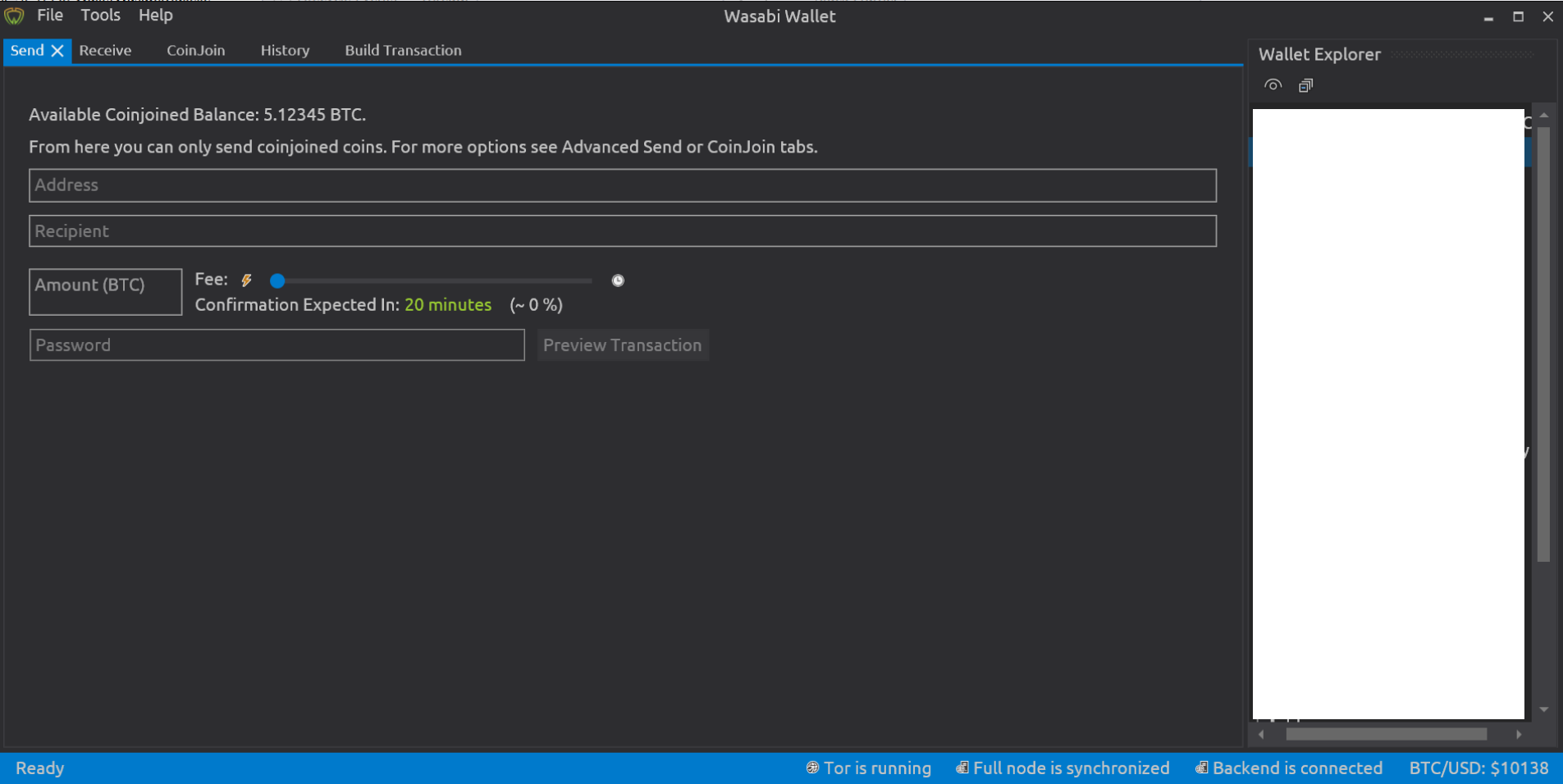
Task: Focus the Amount (BTC) field
Action: pos(106,292)
